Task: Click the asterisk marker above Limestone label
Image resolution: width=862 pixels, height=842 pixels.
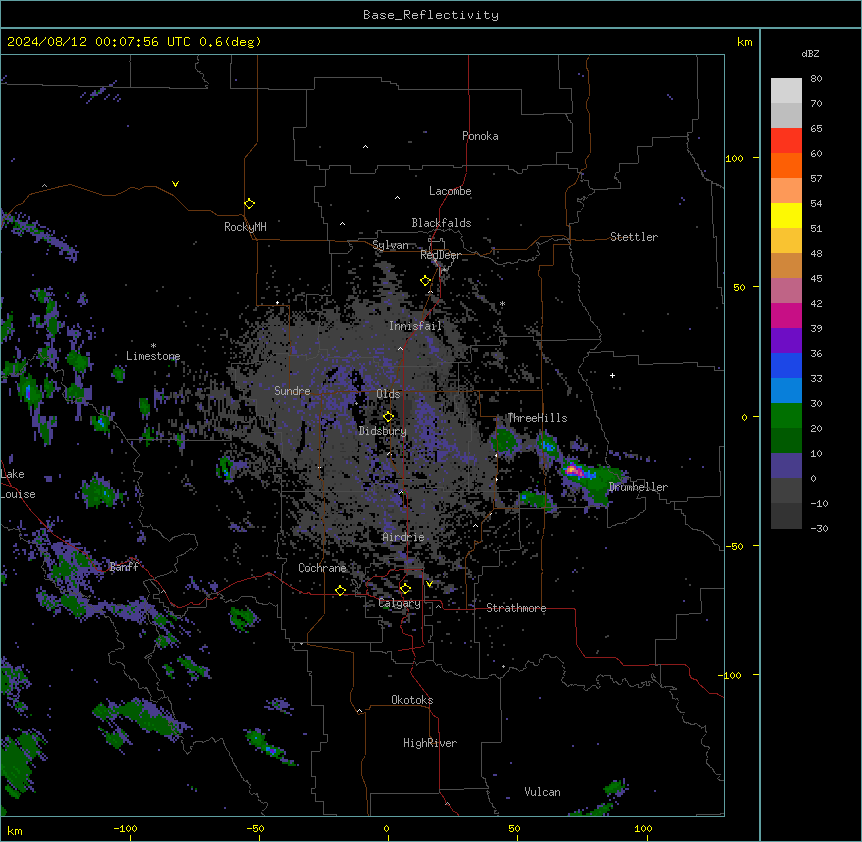Action: 153,346
